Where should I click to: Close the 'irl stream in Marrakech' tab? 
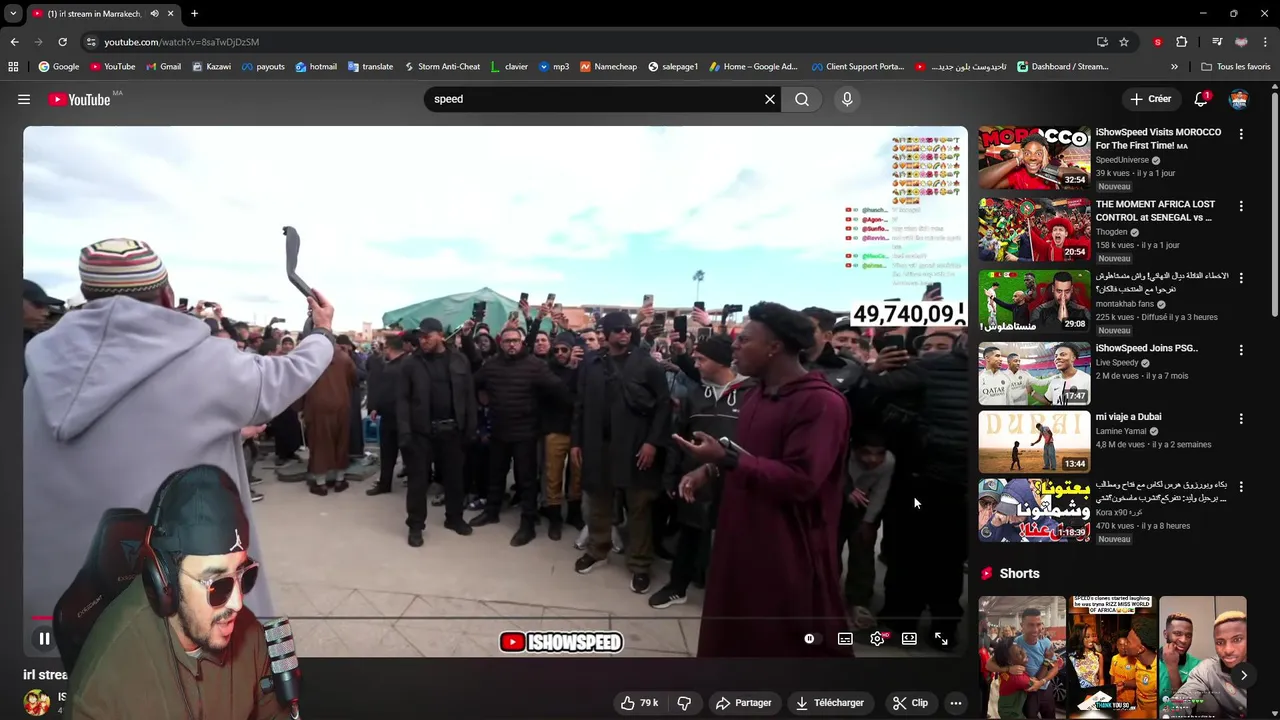[170, 14]
